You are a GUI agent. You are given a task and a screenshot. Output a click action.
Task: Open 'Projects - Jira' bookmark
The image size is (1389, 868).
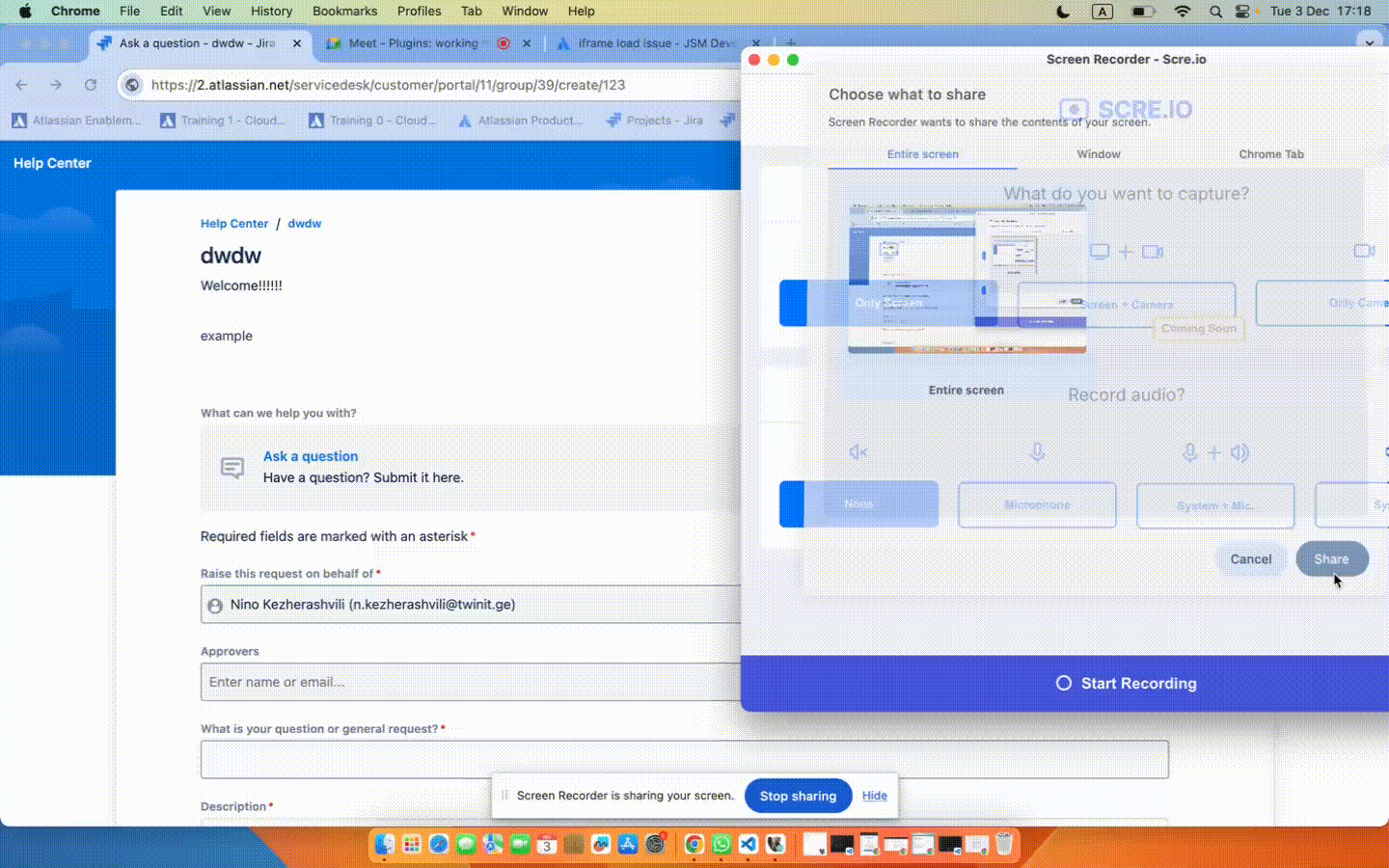click(x=655, y=121)
